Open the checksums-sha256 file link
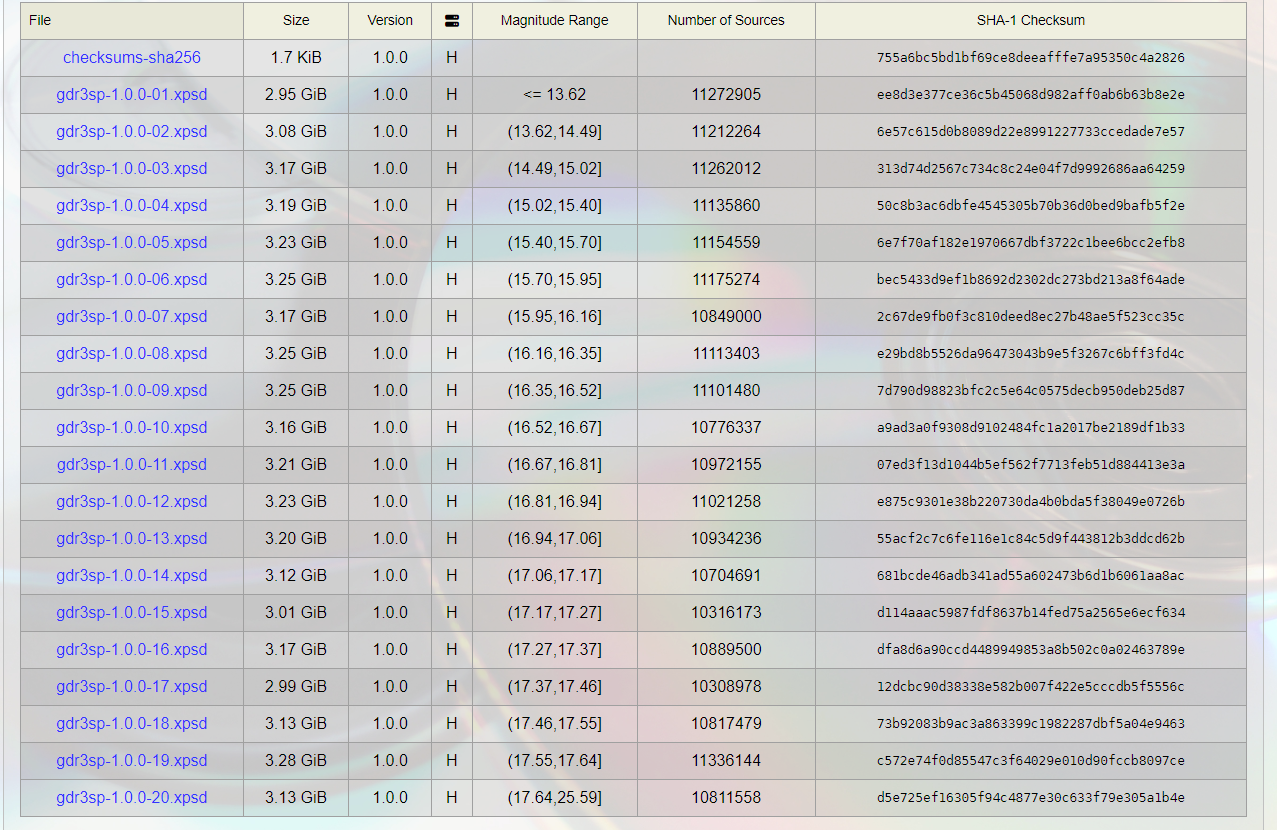 [x=132, y=57]
